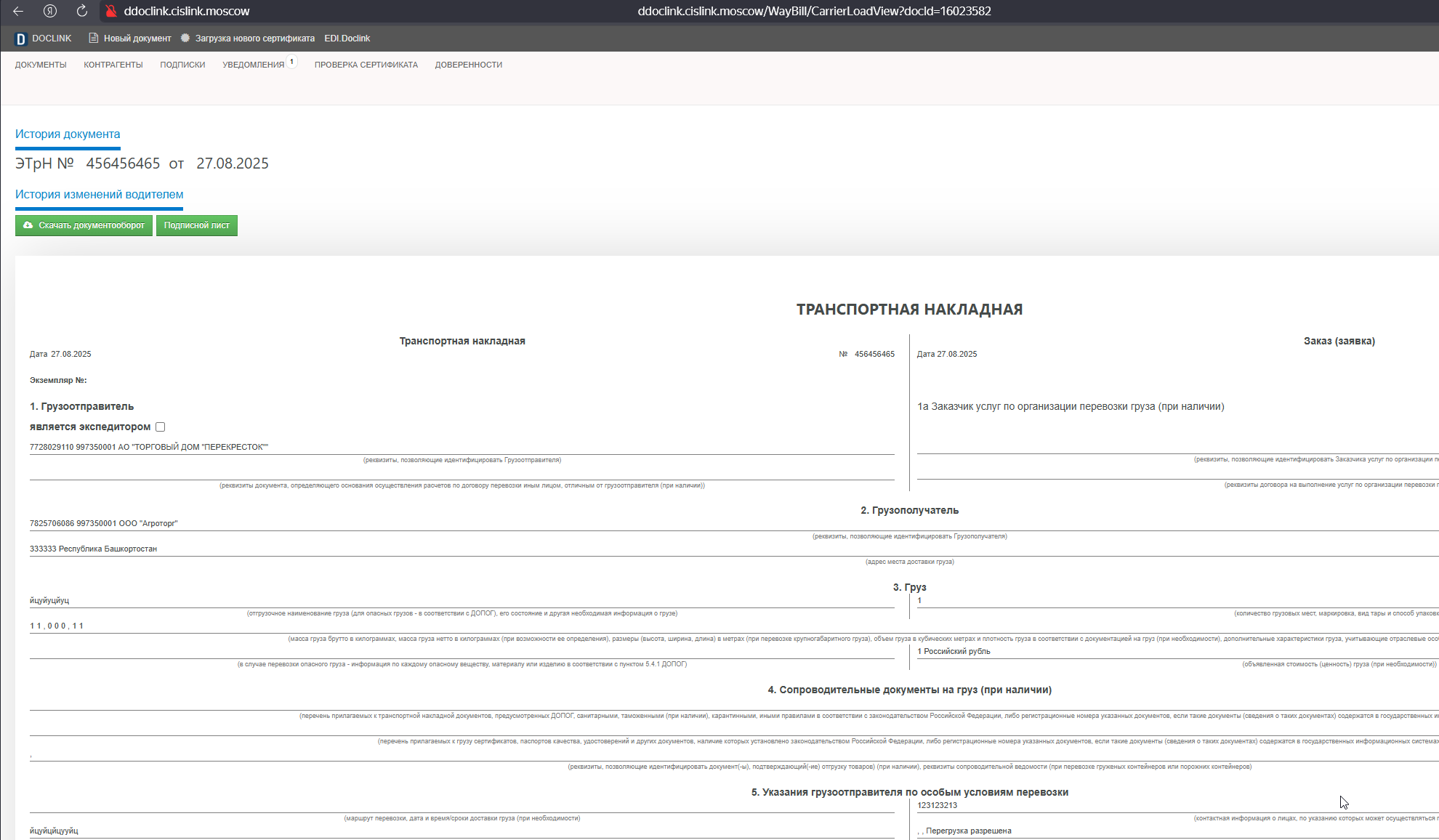Open the ПОДПИСКИ menu
The width and height of the screenshot is (1439, 840).
pyautogui.click(x=182, y=65)
